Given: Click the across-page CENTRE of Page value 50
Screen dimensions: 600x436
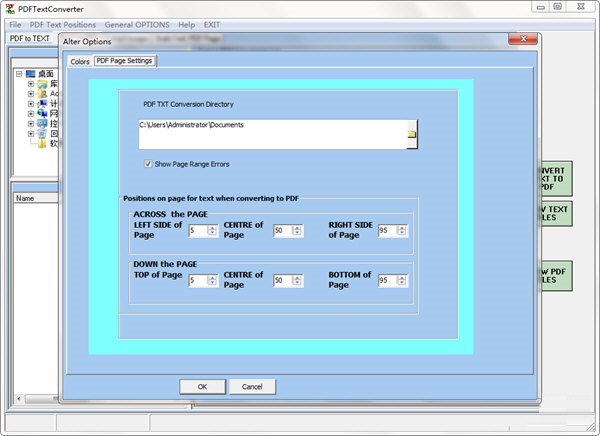Looking at the screenshot, I should point(283,230).
